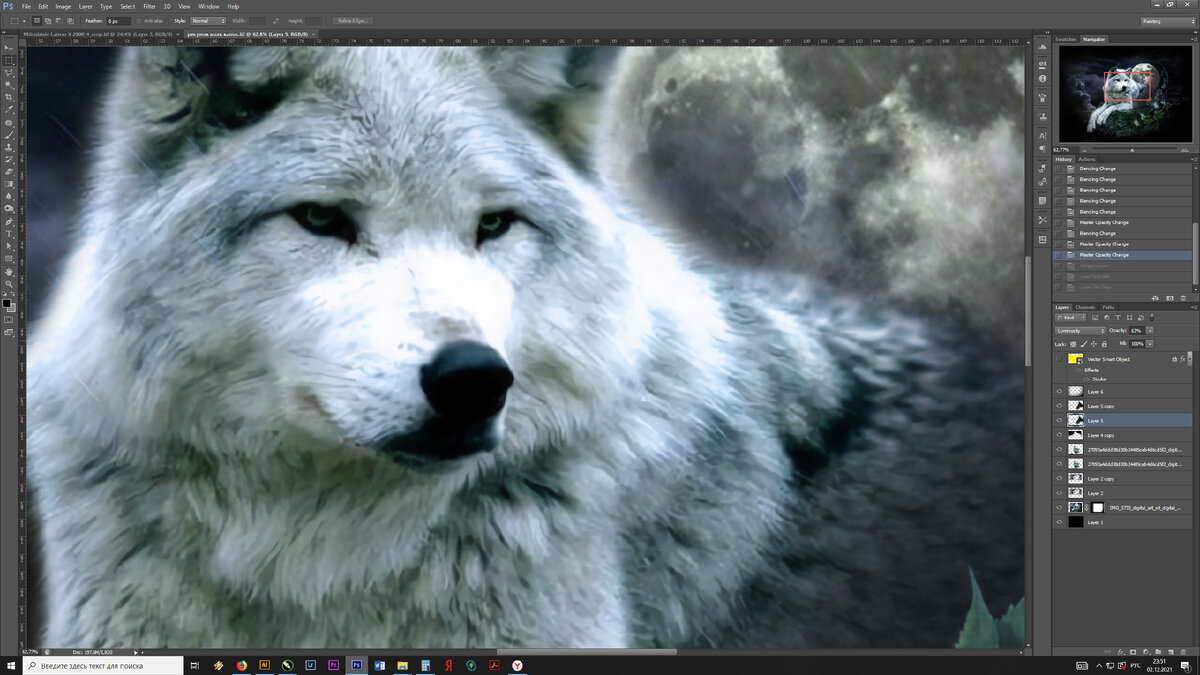Switch to the Channels tab
The height and width of the screenshot is (675, 1200).
1085,307
